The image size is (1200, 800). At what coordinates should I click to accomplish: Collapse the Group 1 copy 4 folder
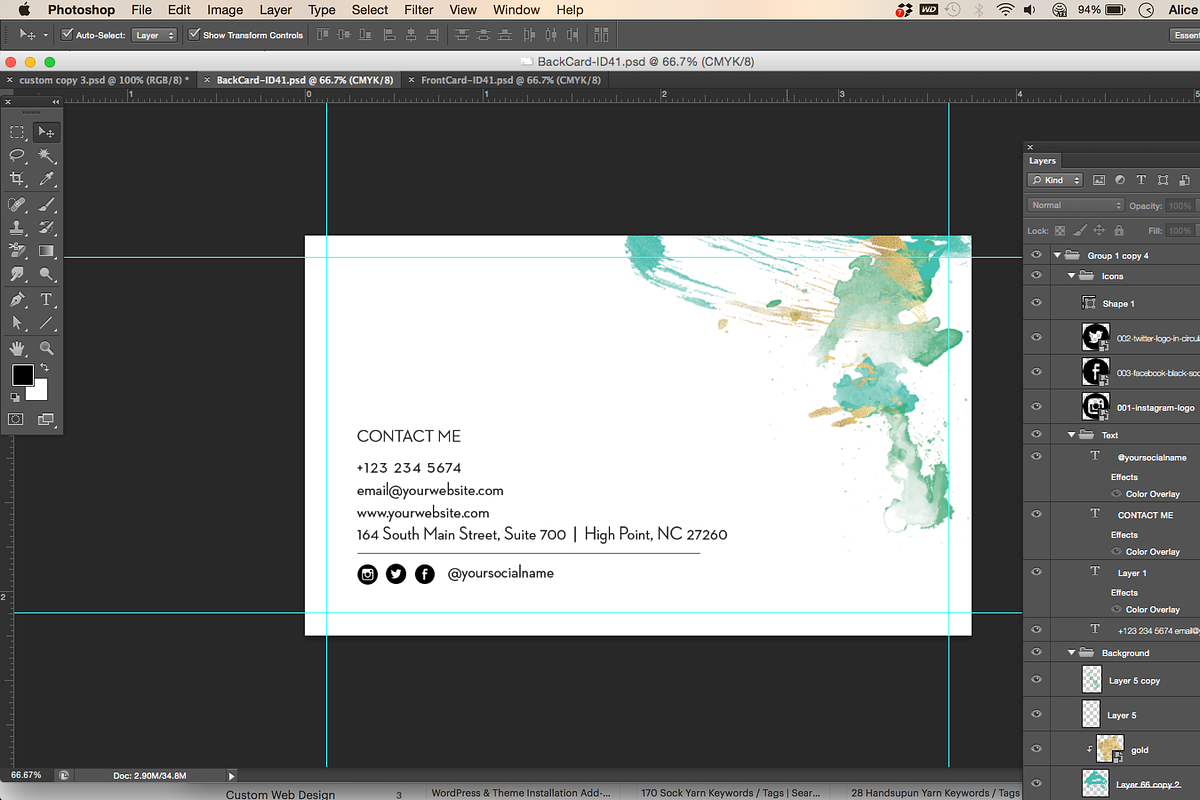[x=1057, y=256]
